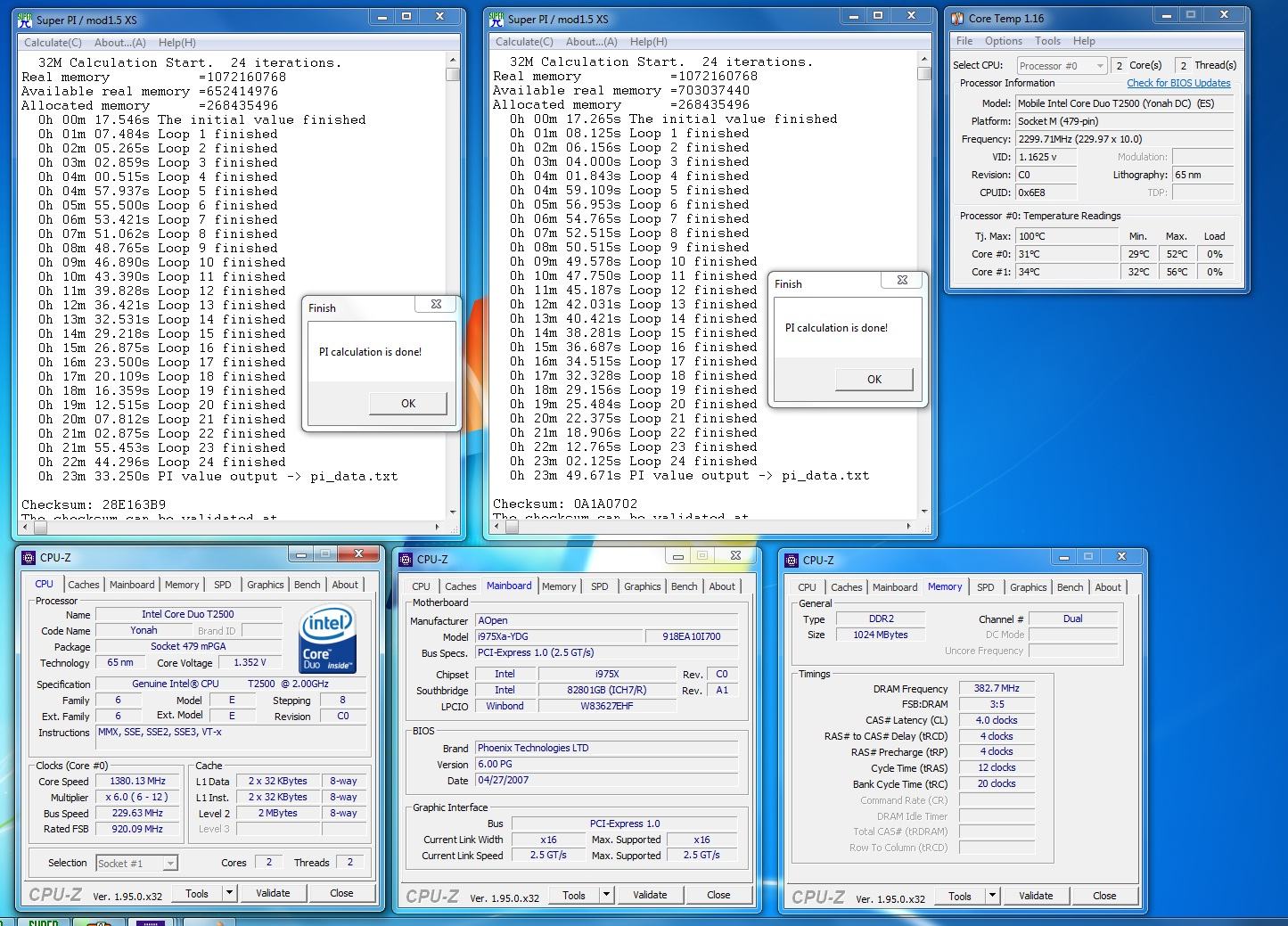Switch to Graphics tab in CPU-Z Mainboard window
This screenshot has width=1288, height=926.
point(643,586)
